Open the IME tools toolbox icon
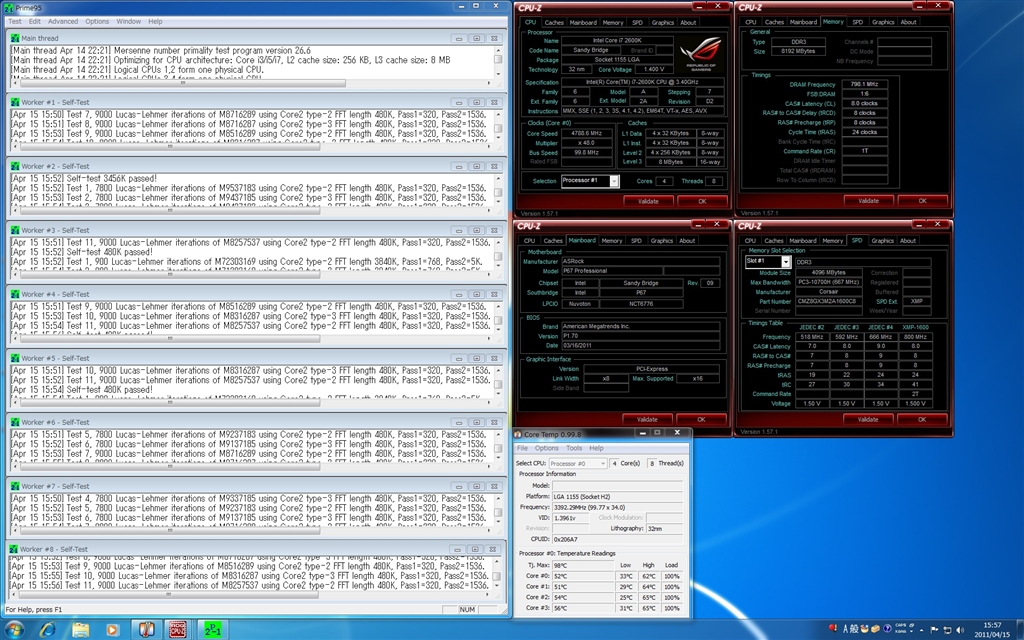 [x=876, y=629]
